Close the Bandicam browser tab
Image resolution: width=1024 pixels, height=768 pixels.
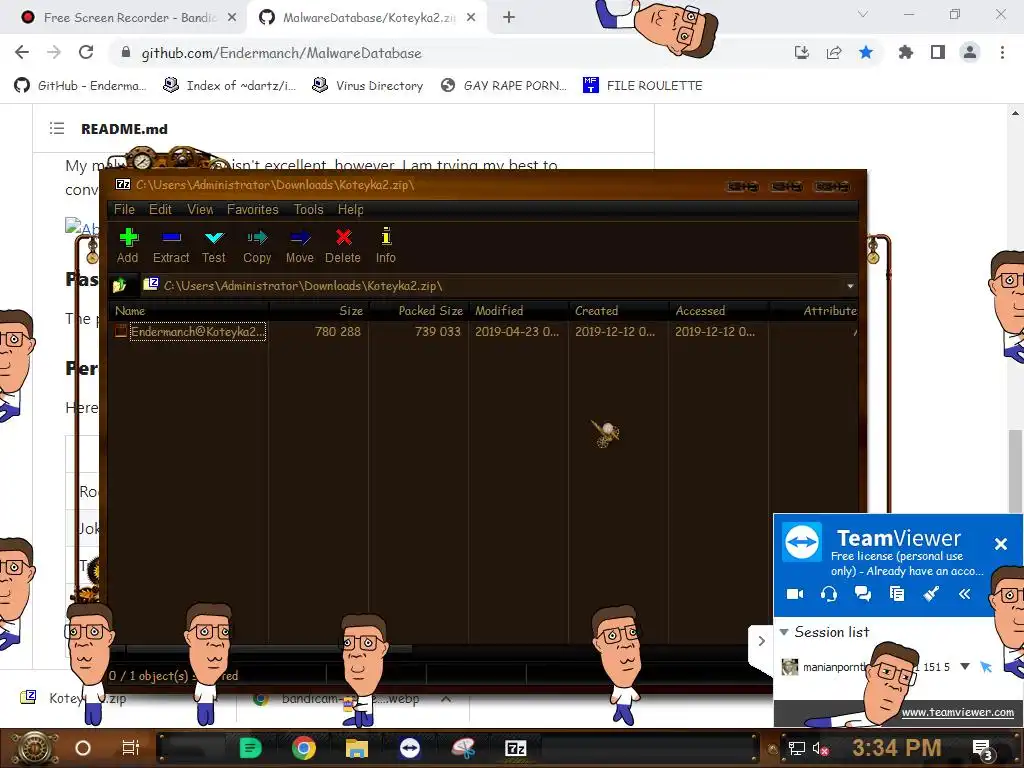click(232, 18)
